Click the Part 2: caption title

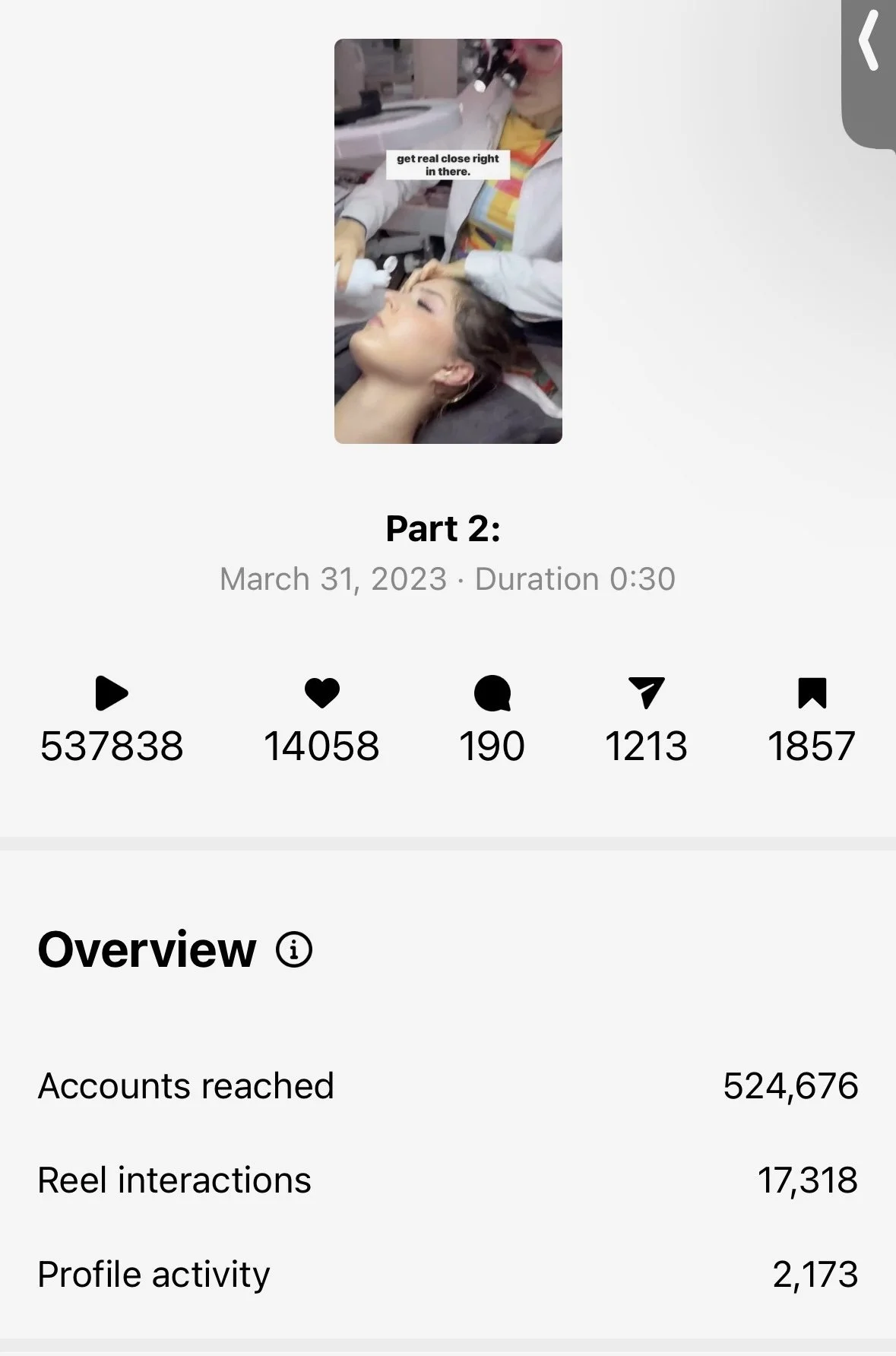[x=443, y=528]
